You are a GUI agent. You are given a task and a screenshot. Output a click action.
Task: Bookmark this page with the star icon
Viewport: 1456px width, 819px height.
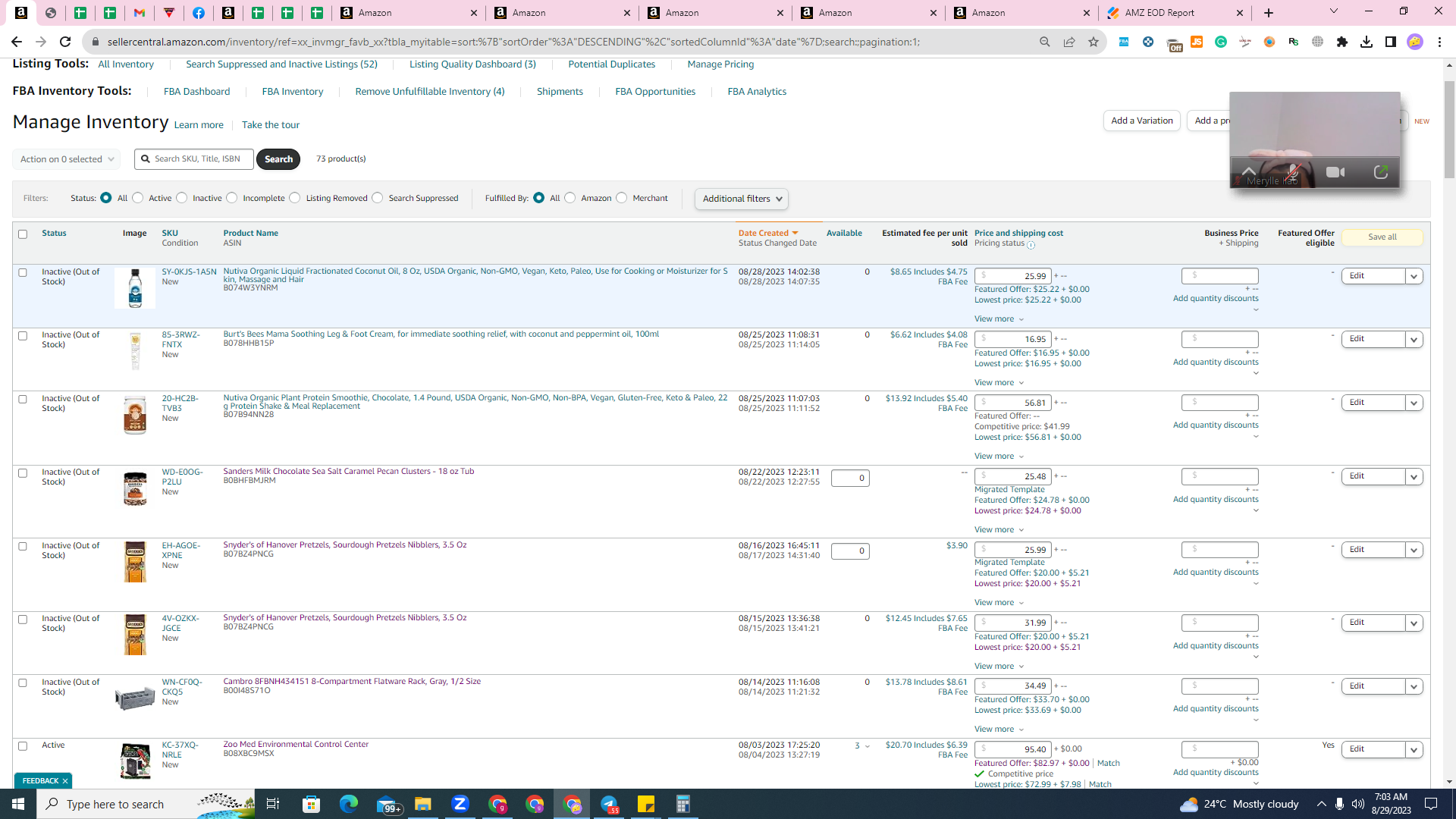tap(1094, 42)
